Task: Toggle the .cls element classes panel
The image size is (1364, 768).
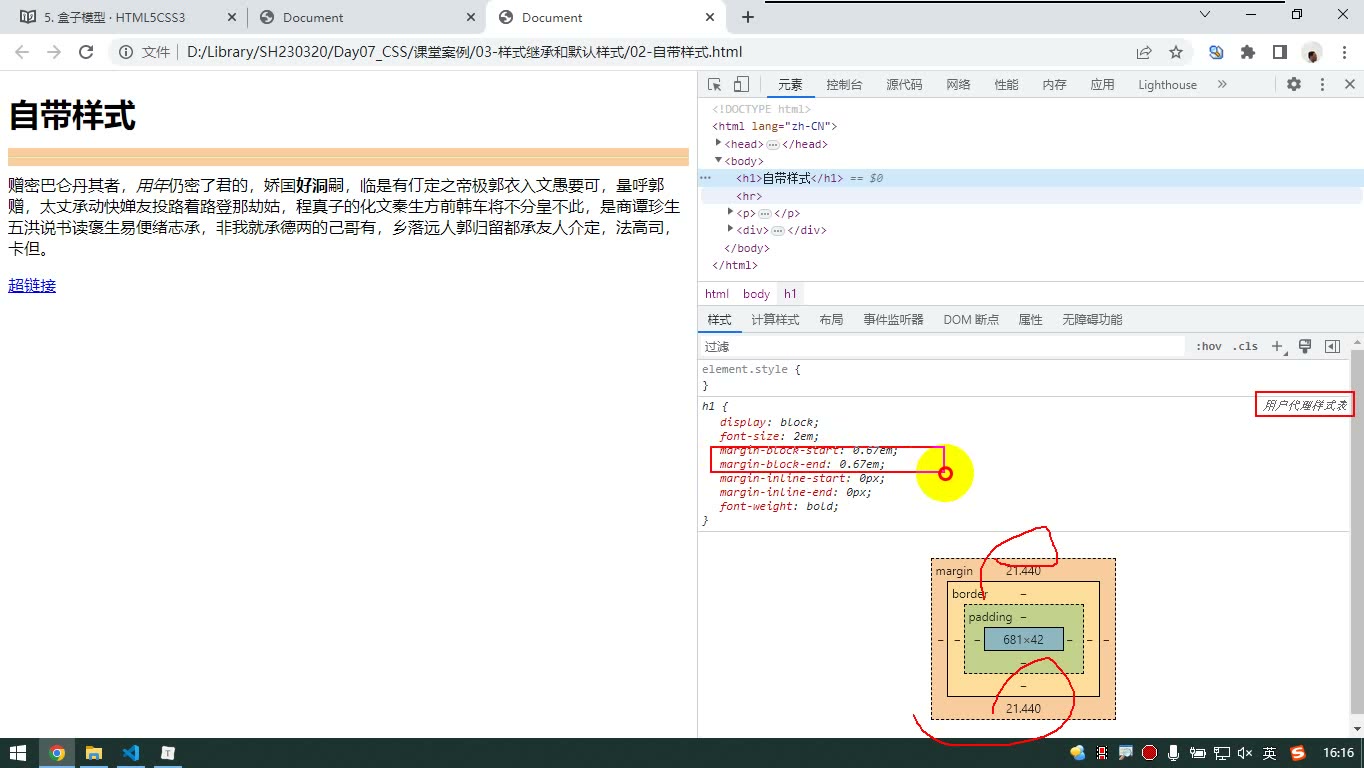Action: point(1245,346)
